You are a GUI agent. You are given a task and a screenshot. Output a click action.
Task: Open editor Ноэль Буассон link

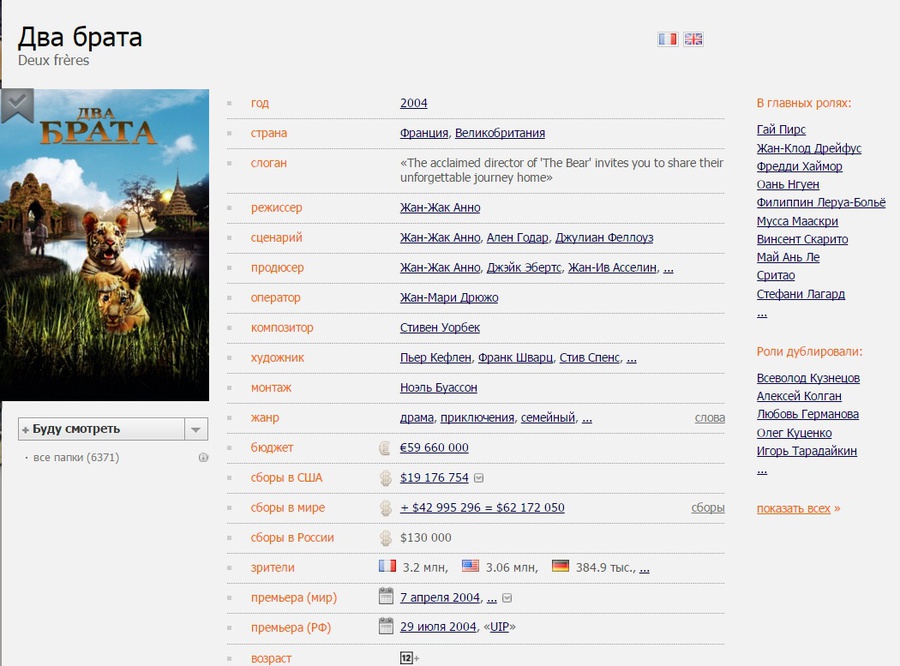[439, 388]
